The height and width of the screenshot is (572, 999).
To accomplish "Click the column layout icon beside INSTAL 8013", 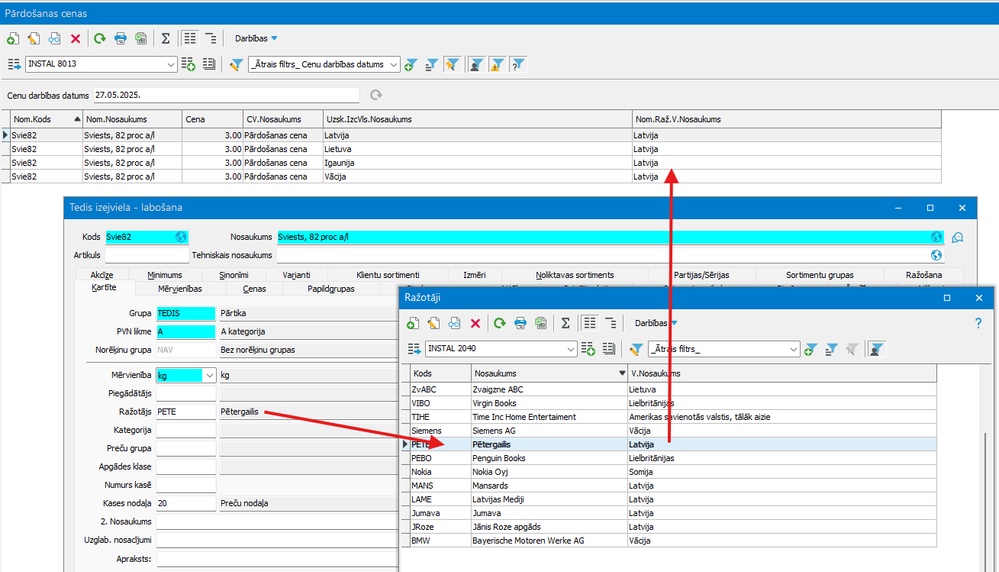I will pyautogui.click(x=14, y=64).
